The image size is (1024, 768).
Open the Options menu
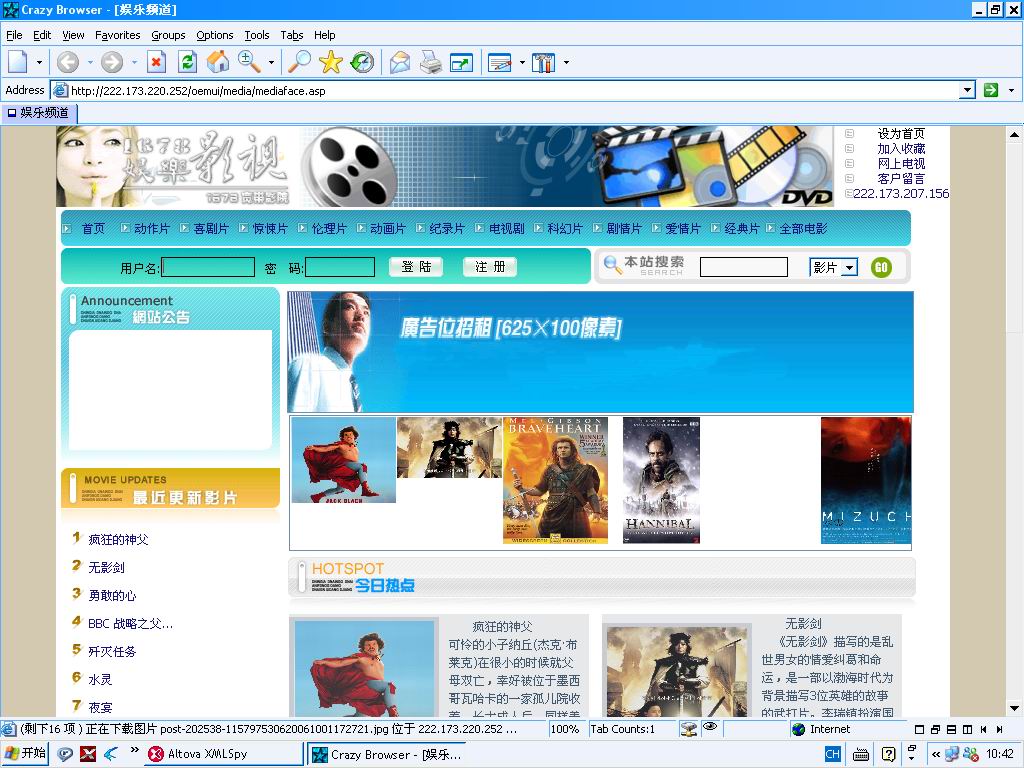click(x=215, y=35)
